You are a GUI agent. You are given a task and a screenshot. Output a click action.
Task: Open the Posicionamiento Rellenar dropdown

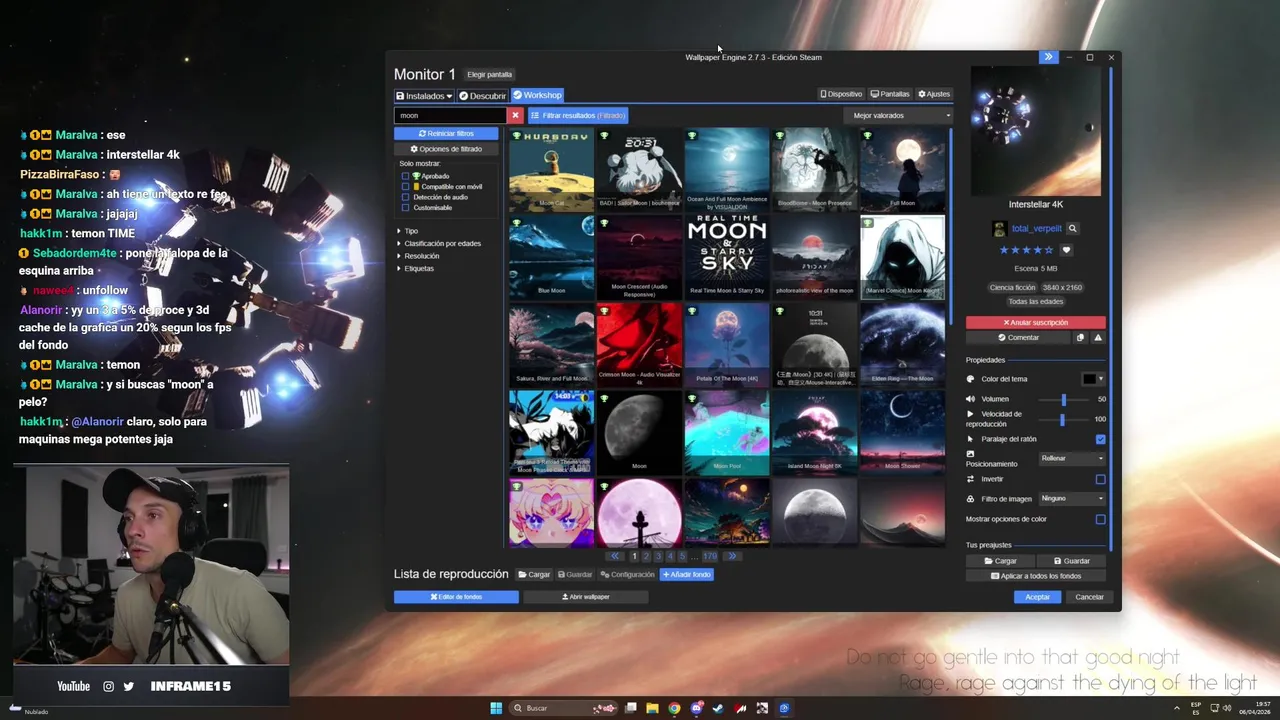[1072, 458]
